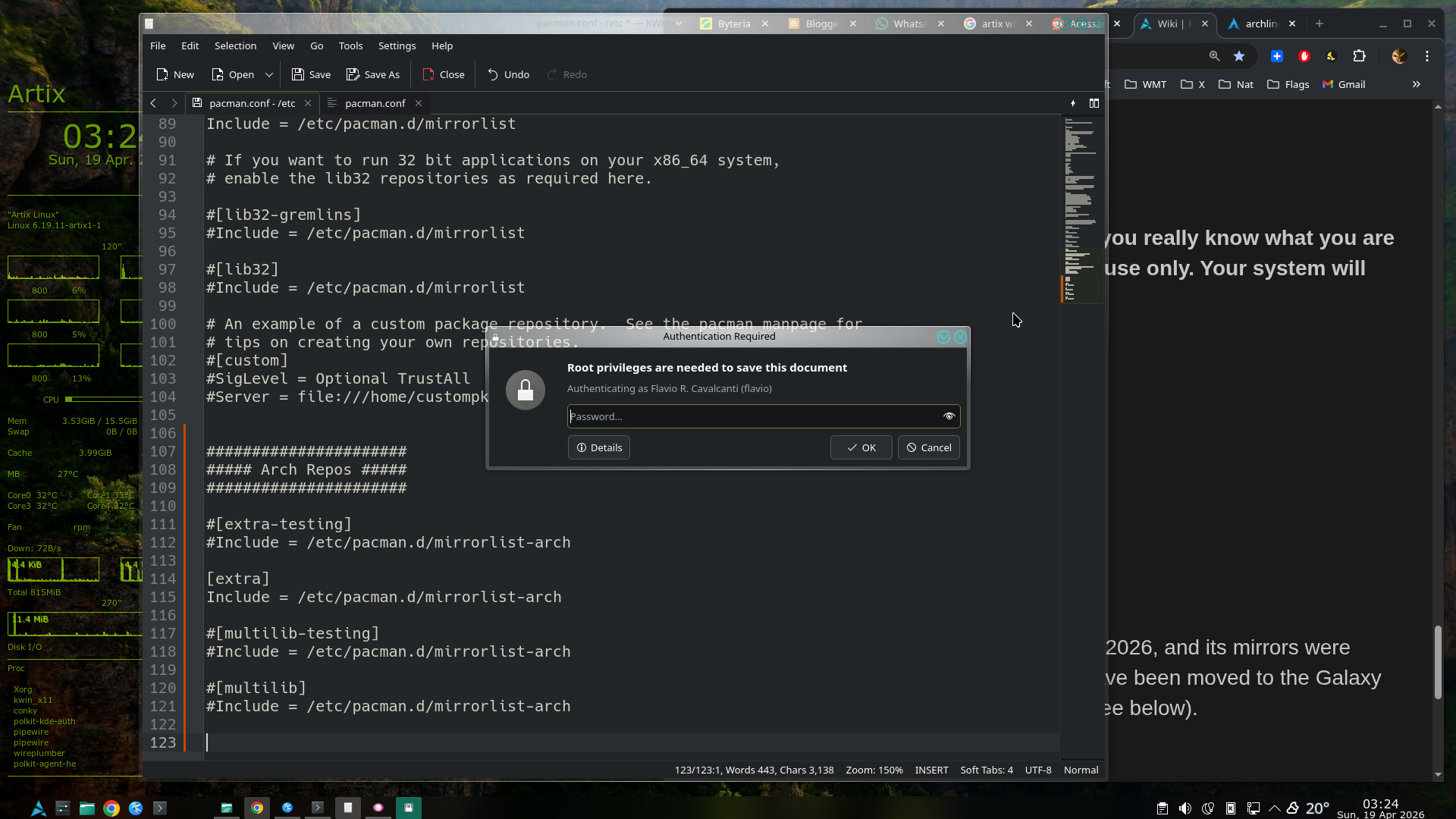The height and width of the screenshot is (819, 1456).
Task: Click the Zoom: 150% status indicator
Action: [x=874, y=770]
